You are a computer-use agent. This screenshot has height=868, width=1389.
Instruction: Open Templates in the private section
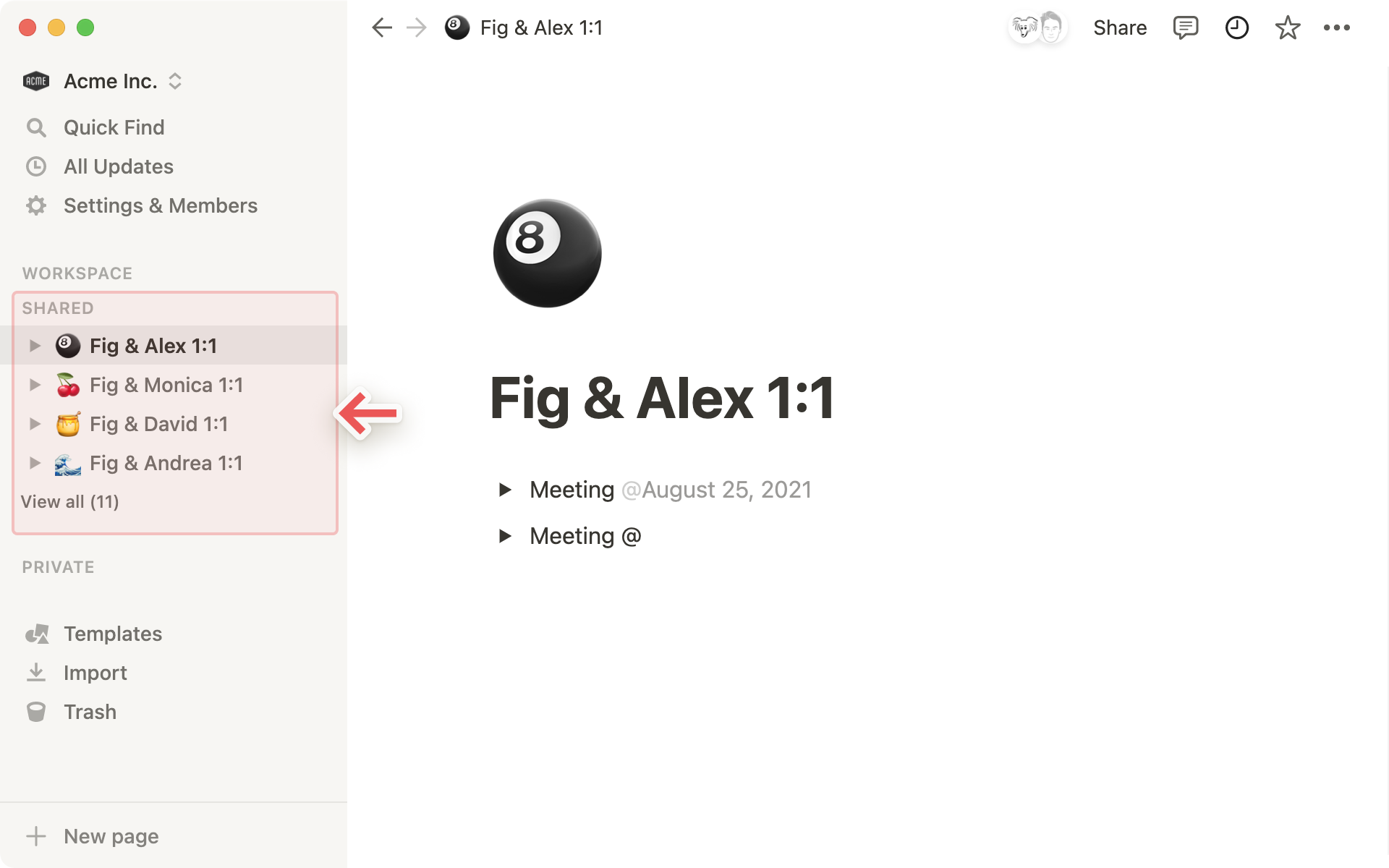click(x=112, y=633)
